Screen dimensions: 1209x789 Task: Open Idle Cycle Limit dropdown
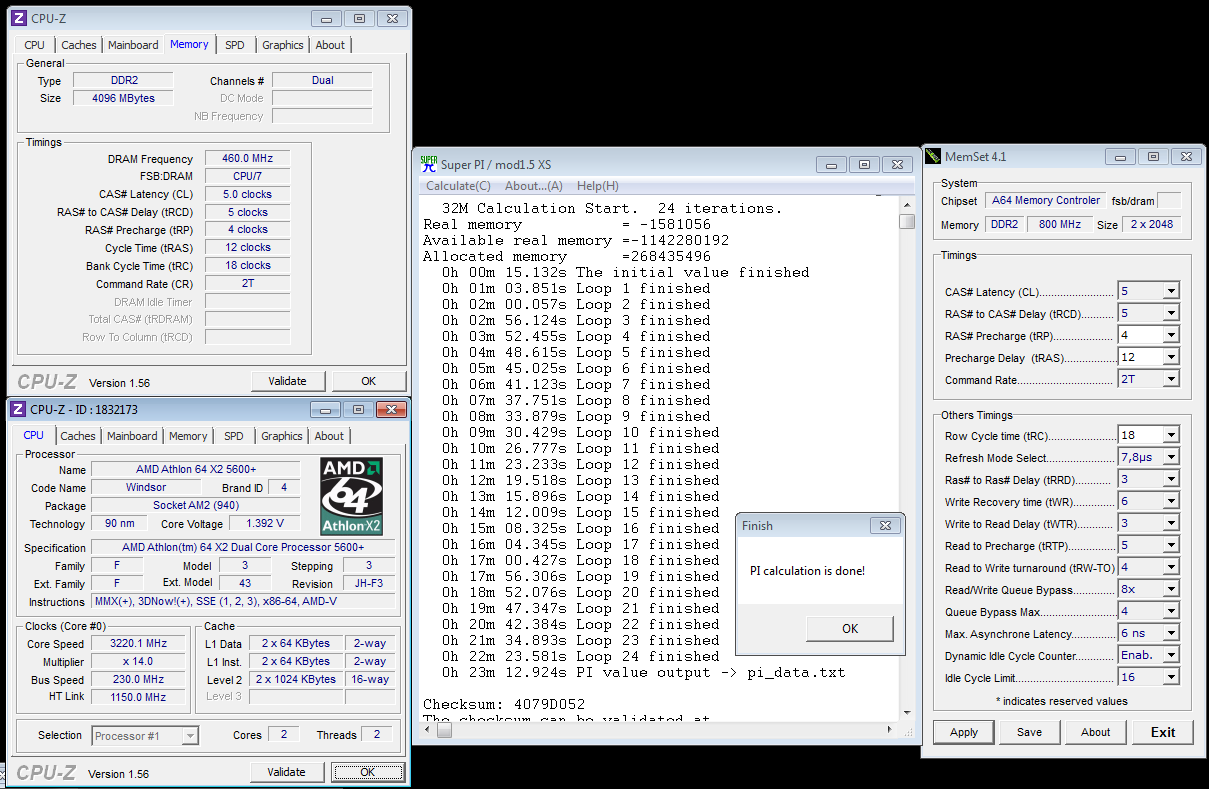pos(1170,677)
